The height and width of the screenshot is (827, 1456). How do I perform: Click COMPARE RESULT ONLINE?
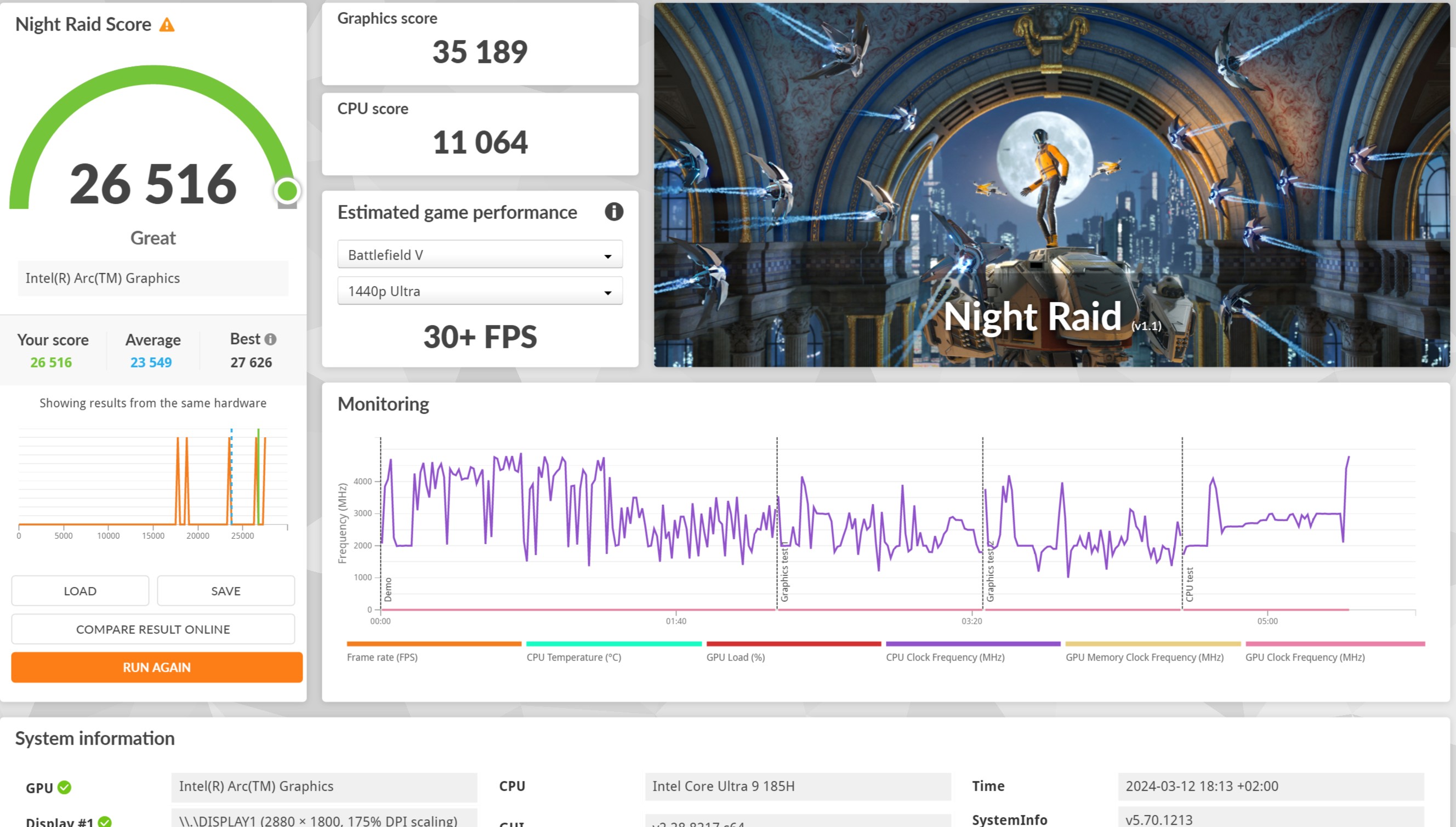(153, 629)
